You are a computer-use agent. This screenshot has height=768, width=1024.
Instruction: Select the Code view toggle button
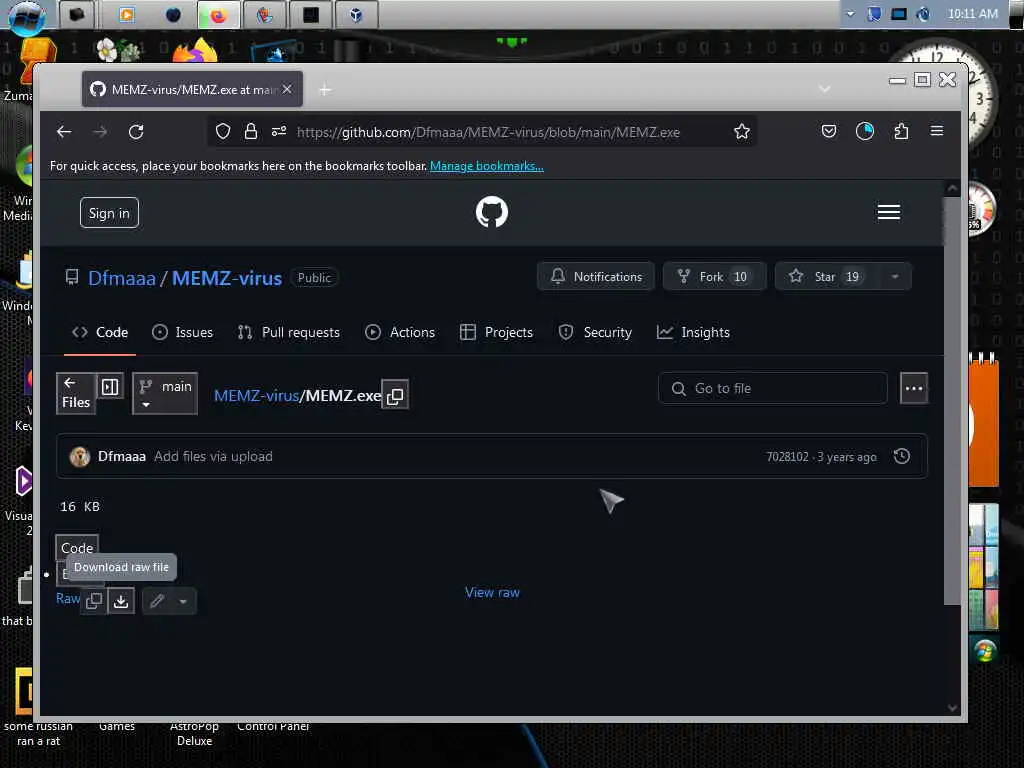(x=77, y=548)
